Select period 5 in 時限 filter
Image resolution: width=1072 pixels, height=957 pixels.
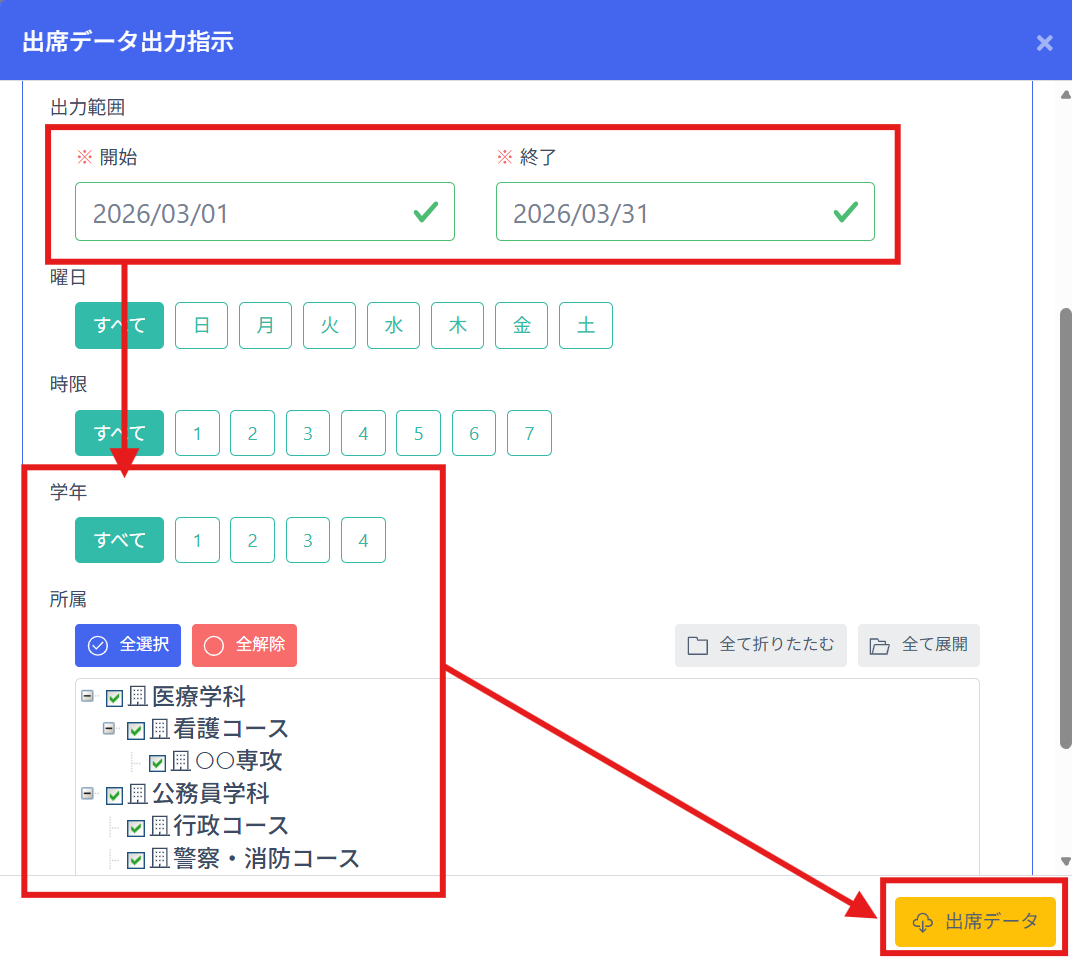pyautogui.click(x=418, y=433)
